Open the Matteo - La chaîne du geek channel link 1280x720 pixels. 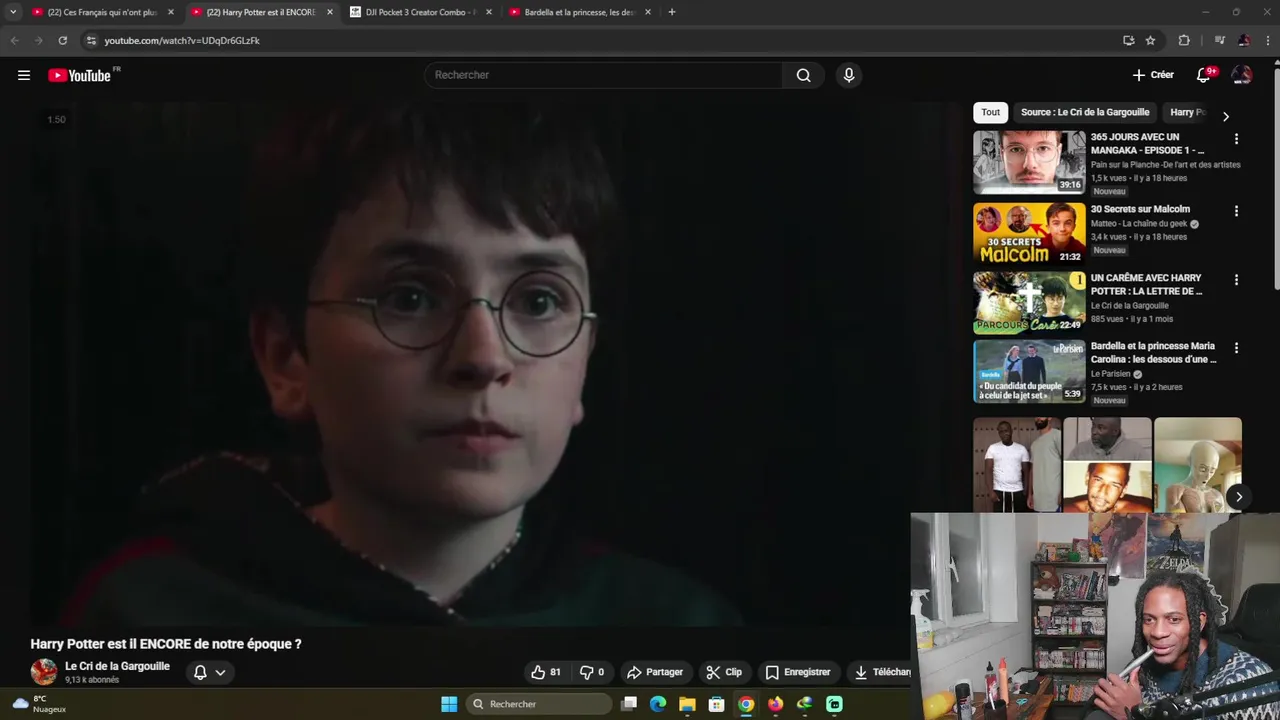[x=1139, y=224]
